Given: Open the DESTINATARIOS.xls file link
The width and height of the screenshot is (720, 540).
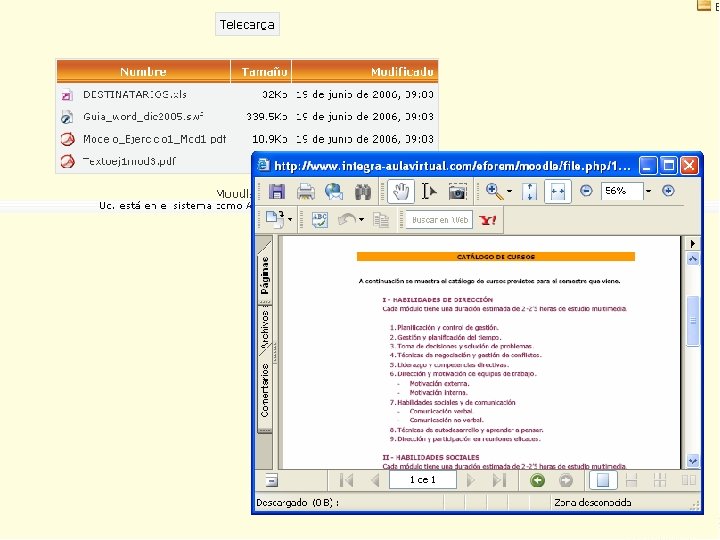Looking at the screenshot, I should [135, 95].
